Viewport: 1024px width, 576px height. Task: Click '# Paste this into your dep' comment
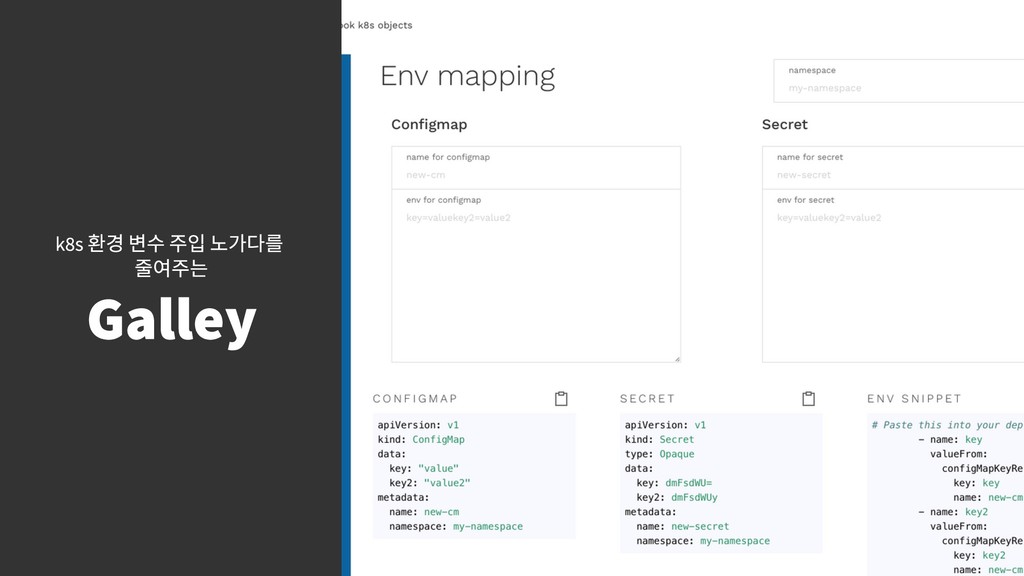coord(948,425)
